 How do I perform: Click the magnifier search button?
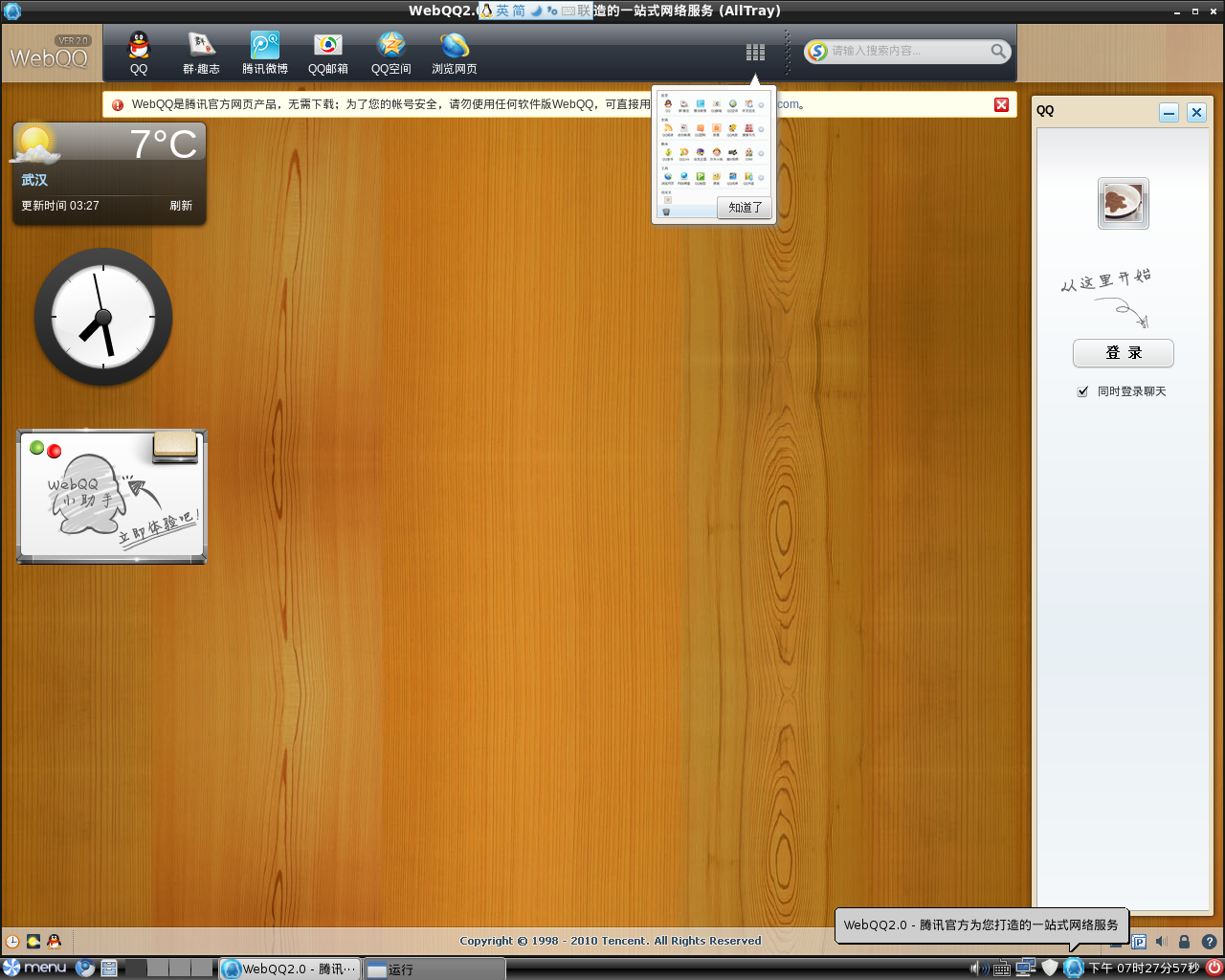pos(998,51)
